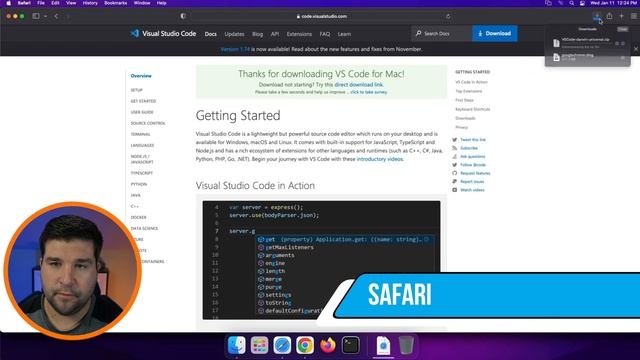Viewport: 640px width, 360px height.
Task: Select the Extensions tab in site navigation
Action: tap(299, 34)
